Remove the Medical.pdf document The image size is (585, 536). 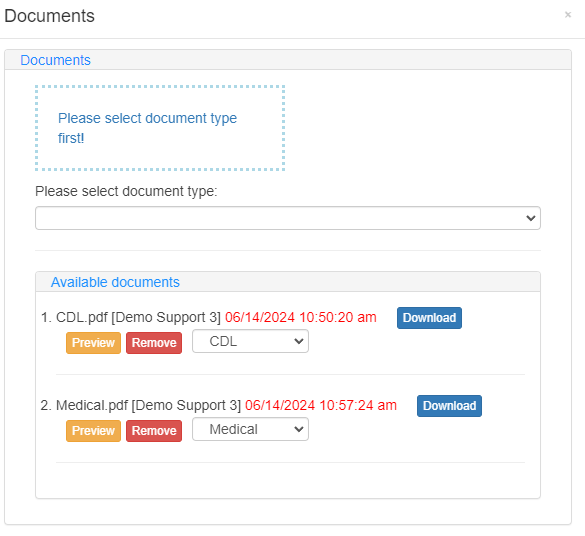coord(154,431)
